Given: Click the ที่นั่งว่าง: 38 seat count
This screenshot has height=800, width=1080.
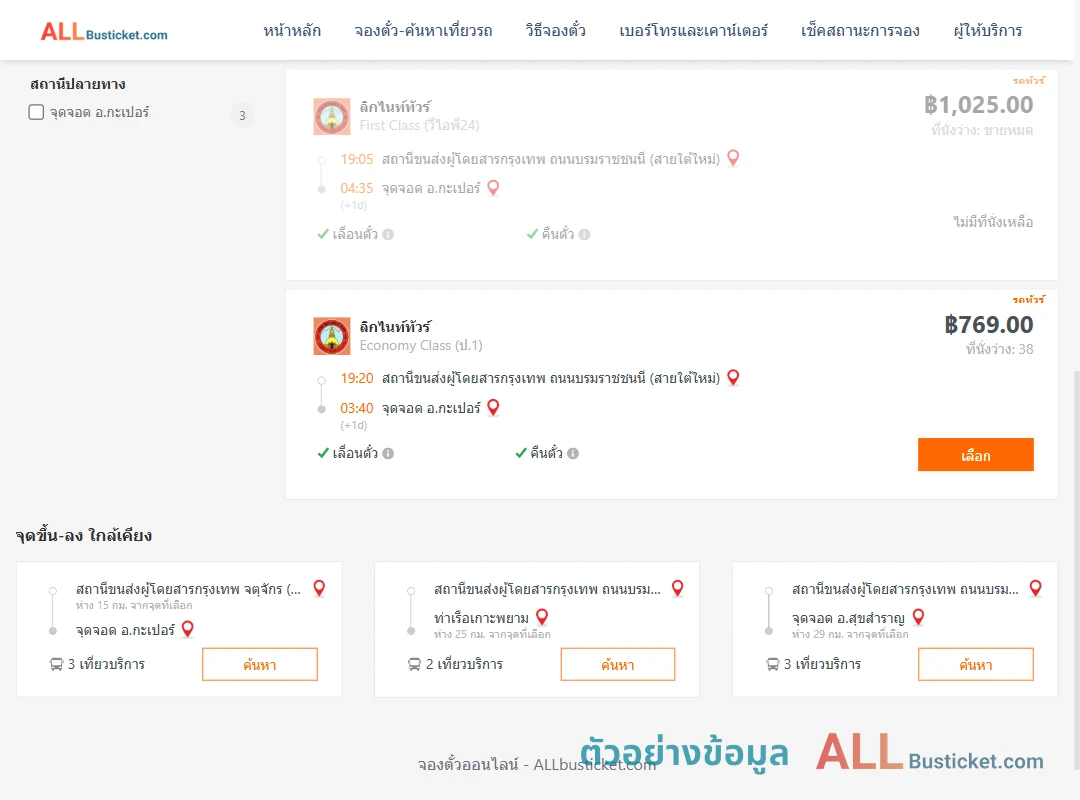Looking at the screenshot, I should coord(999,349).
